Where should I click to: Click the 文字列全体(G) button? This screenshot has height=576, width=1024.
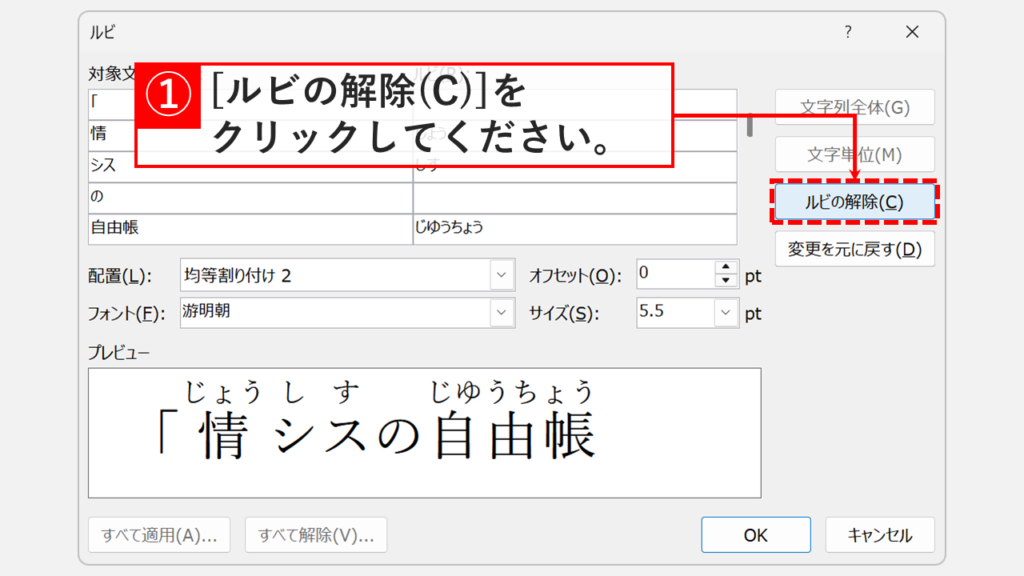(x=854, y=106)
